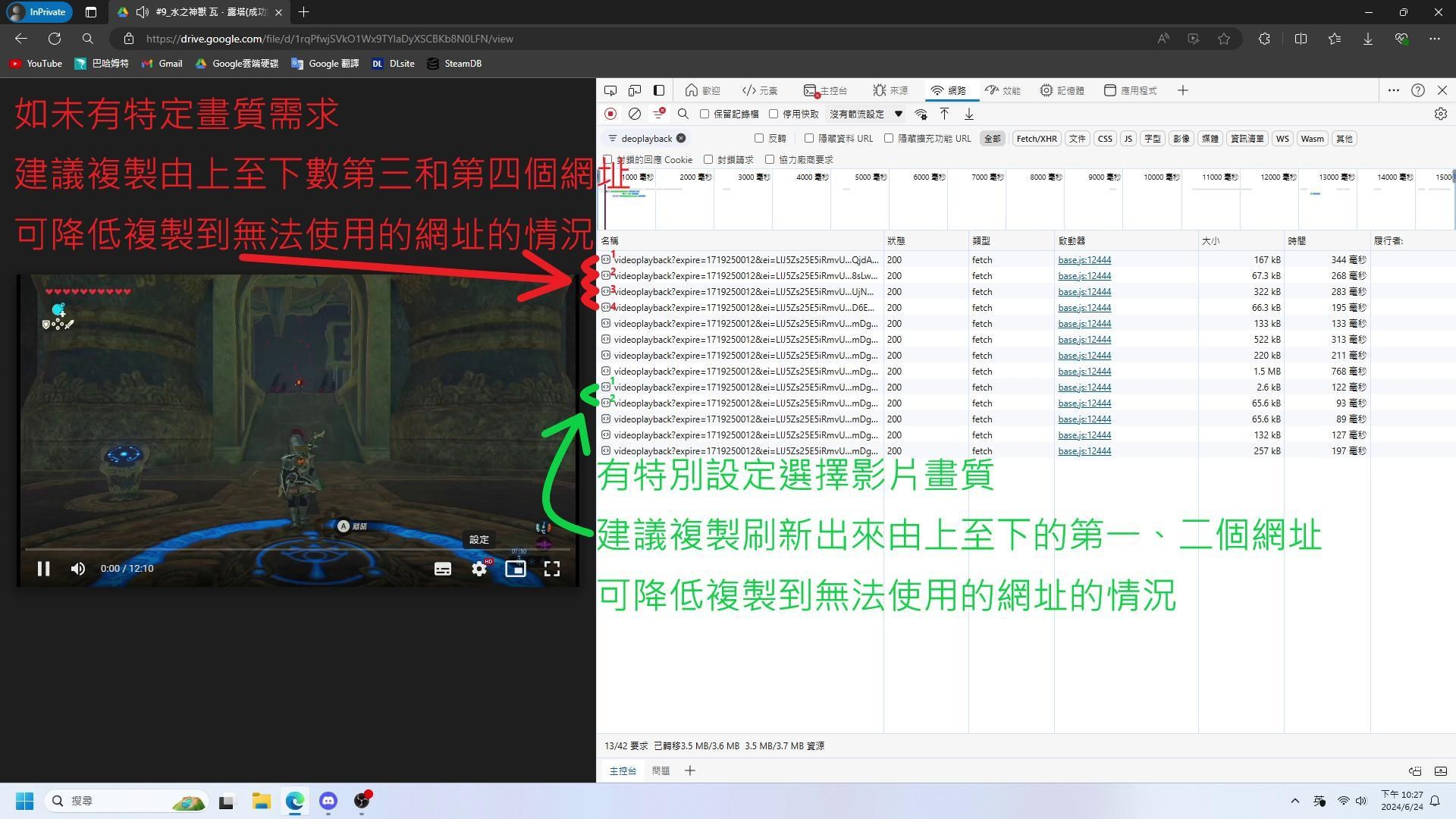
Task: Open Windows Start menu
Action: 25,801
